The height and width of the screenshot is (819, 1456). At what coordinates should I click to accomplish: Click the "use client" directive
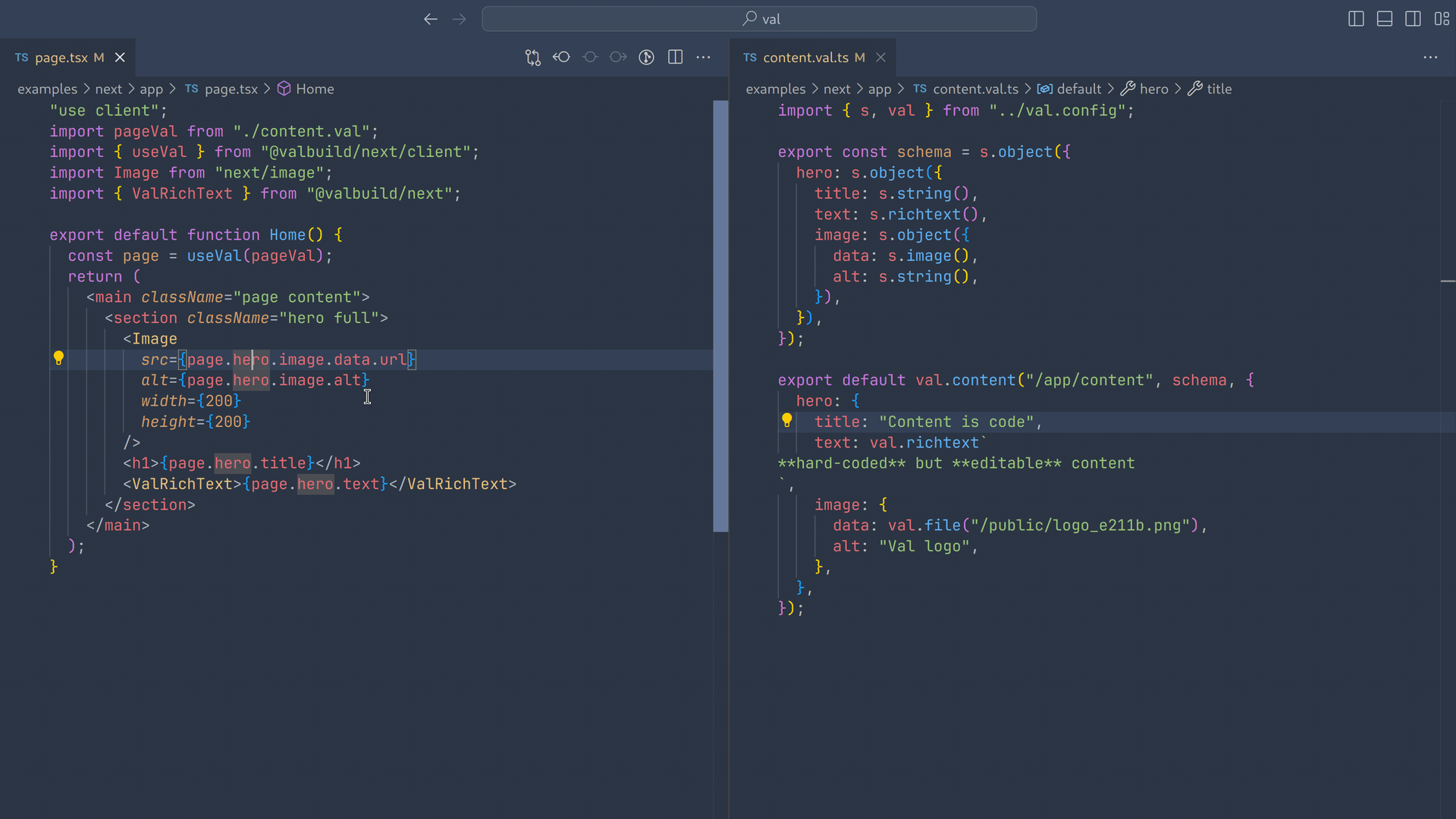[104, 111]
